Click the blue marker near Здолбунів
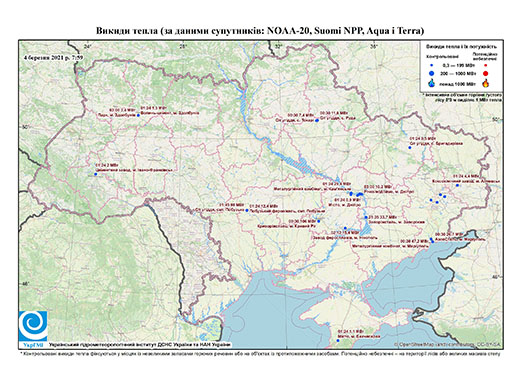 pos(138,115)
